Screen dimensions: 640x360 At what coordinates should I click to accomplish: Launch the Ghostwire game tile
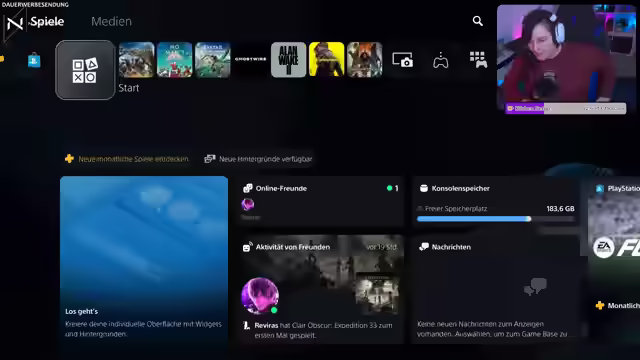pyautogui.click(x=251, y=60)
